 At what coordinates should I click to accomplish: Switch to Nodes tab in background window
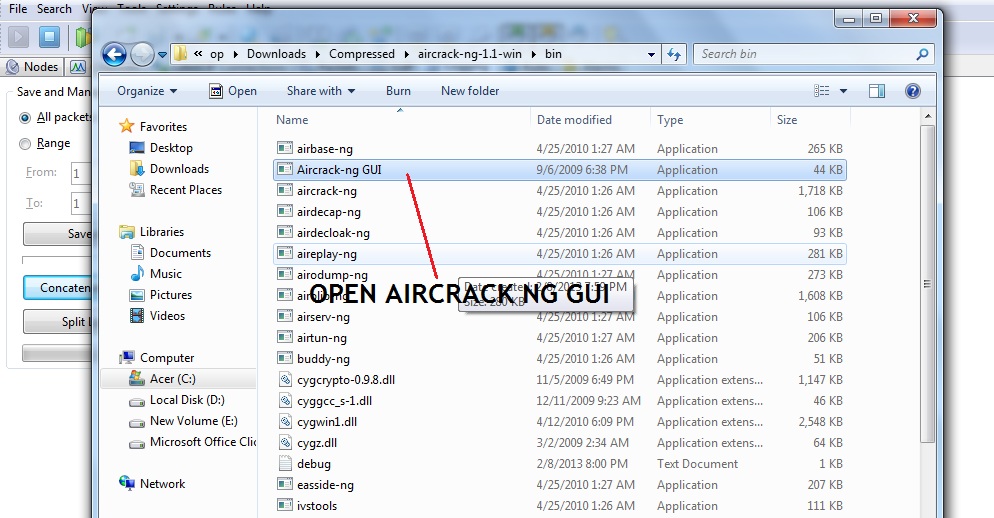coord(32,67)
